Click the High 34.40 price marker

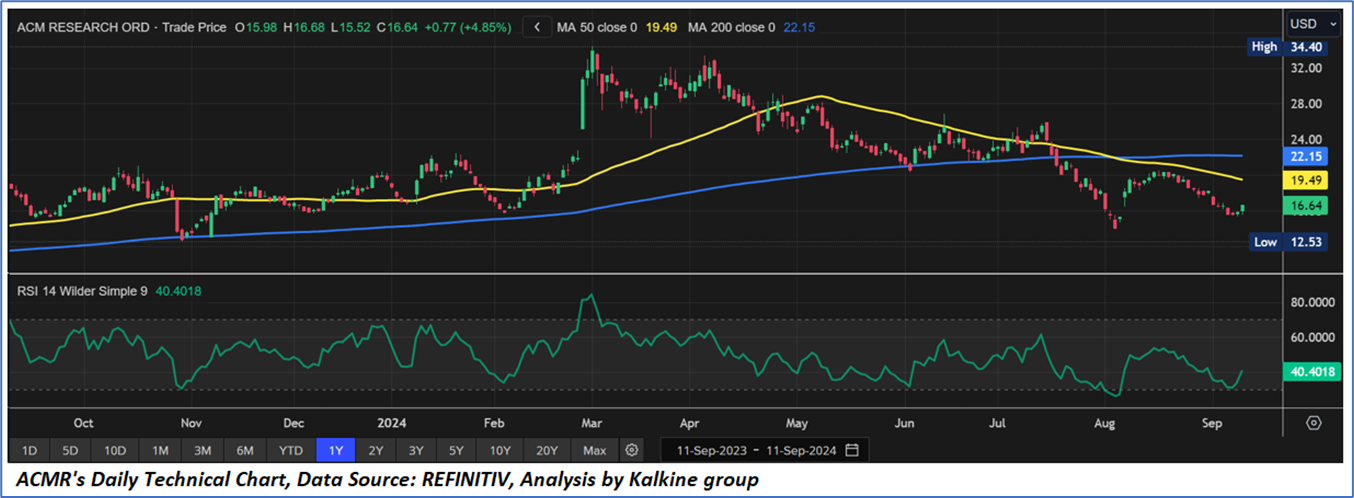pyautogui.click(x=1290, y=47)
